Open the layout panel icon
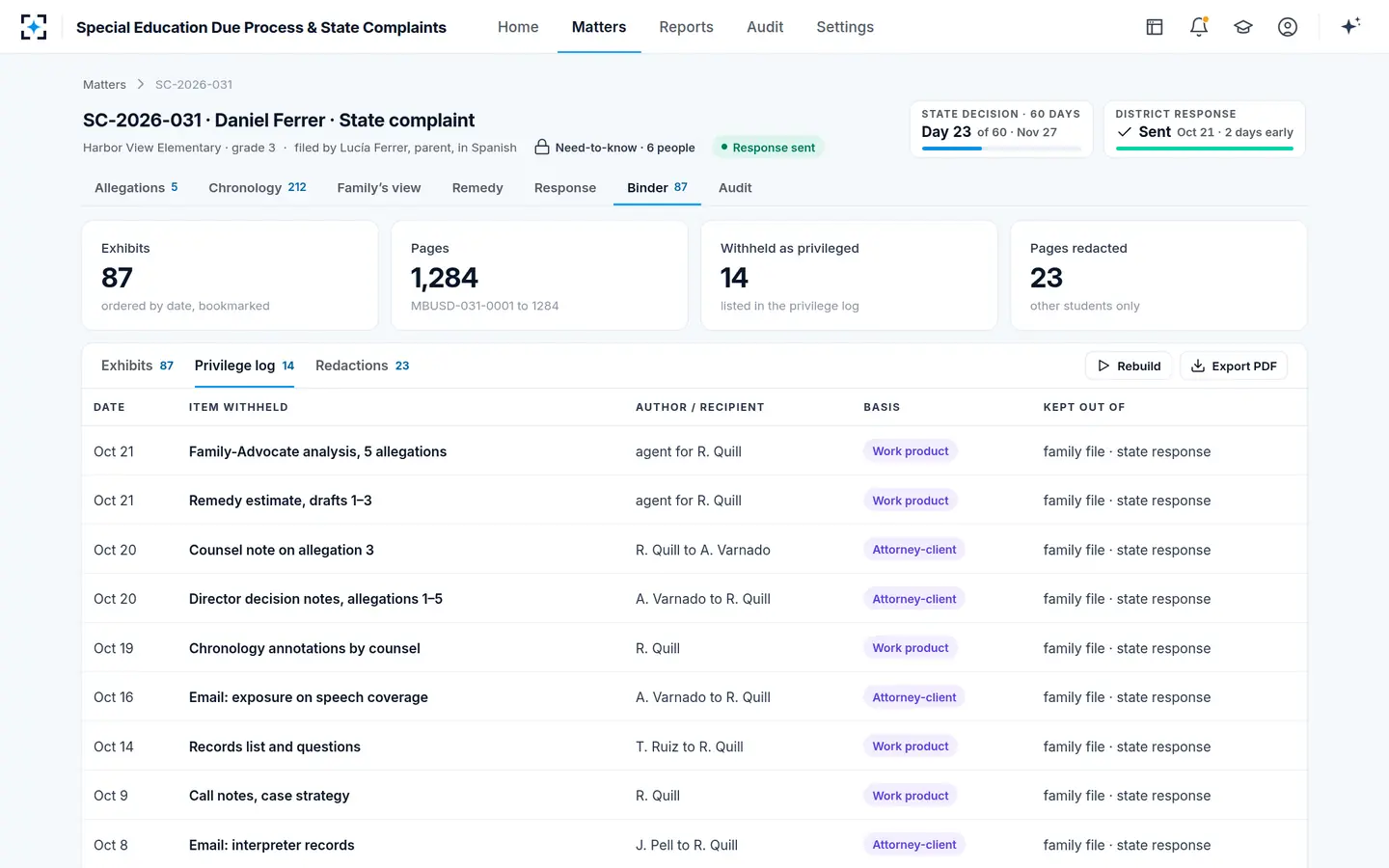This screenshot has width=1389, height=868. click(1155, 27)
